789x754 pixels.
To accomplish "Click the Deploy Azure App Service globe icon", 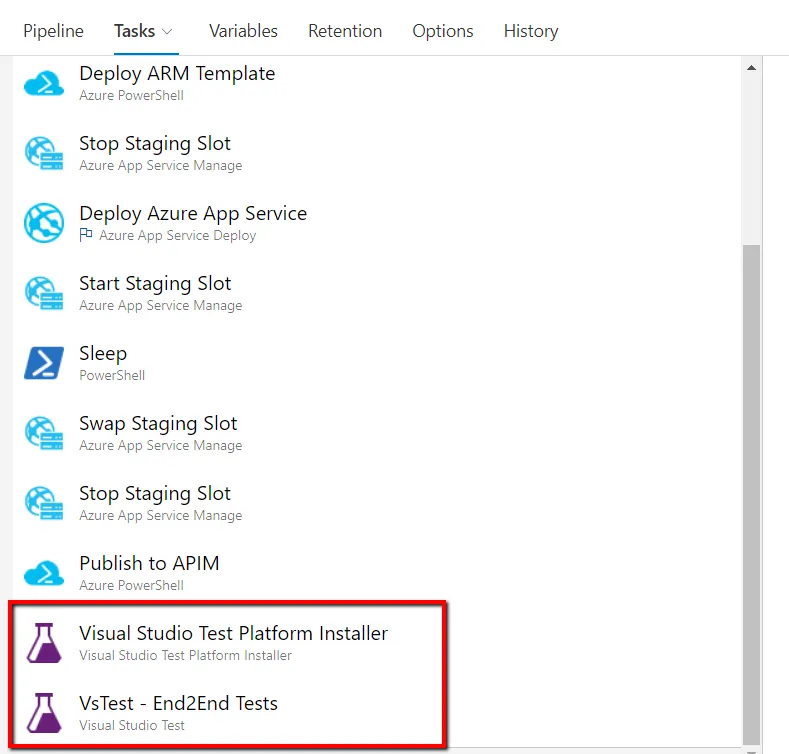I will (x=44, y=223).
